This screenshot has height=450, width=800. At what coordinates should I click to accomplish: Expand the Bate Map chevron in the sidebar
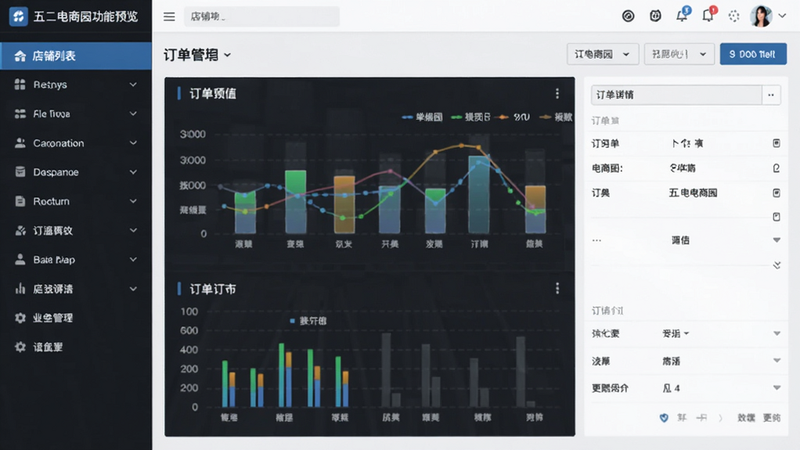[133, 259]
